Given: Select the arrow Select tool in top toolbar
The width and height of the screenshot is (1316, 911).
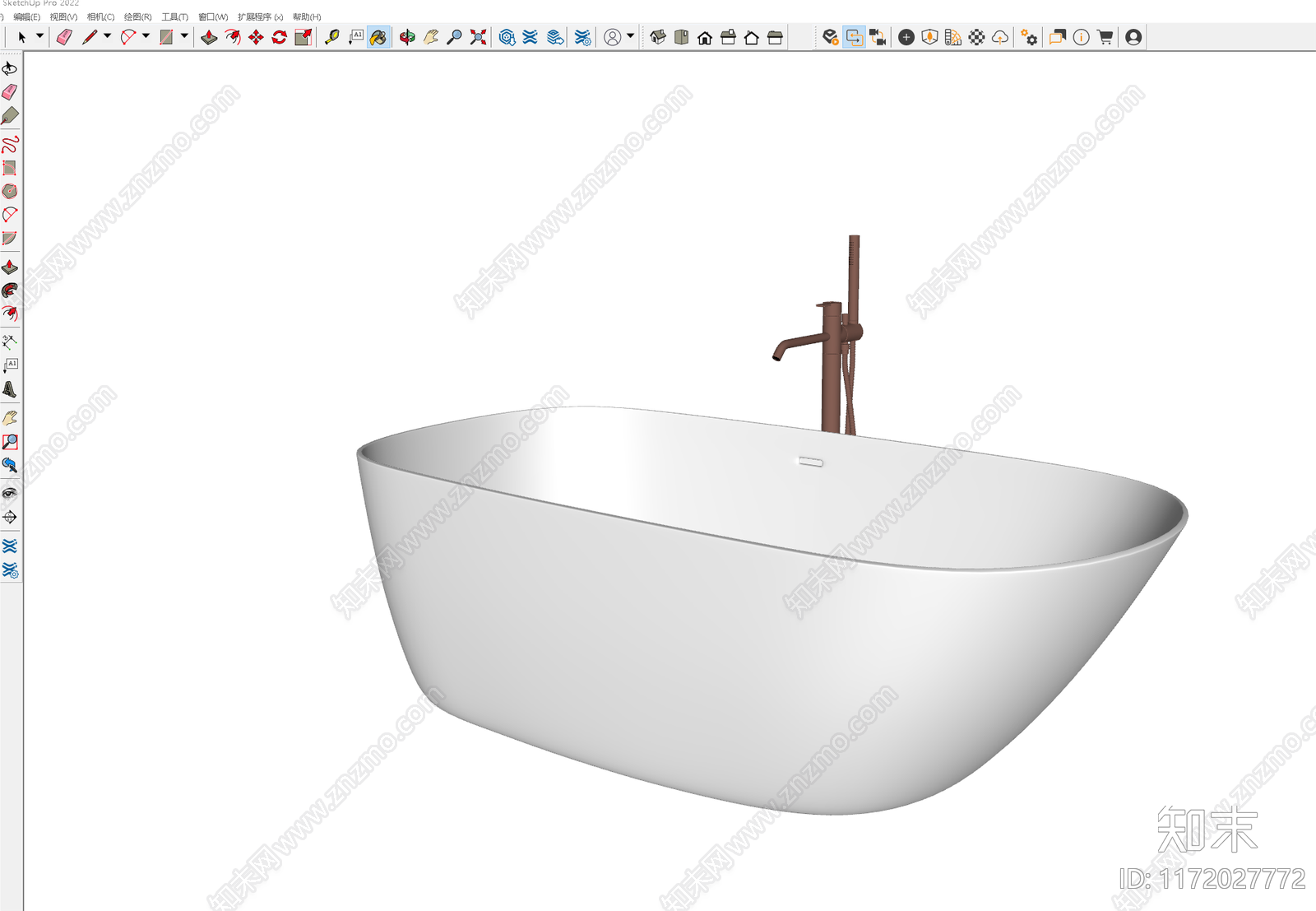Looking at the screenshot, I should pyautogui.click(x=22, y=37).
